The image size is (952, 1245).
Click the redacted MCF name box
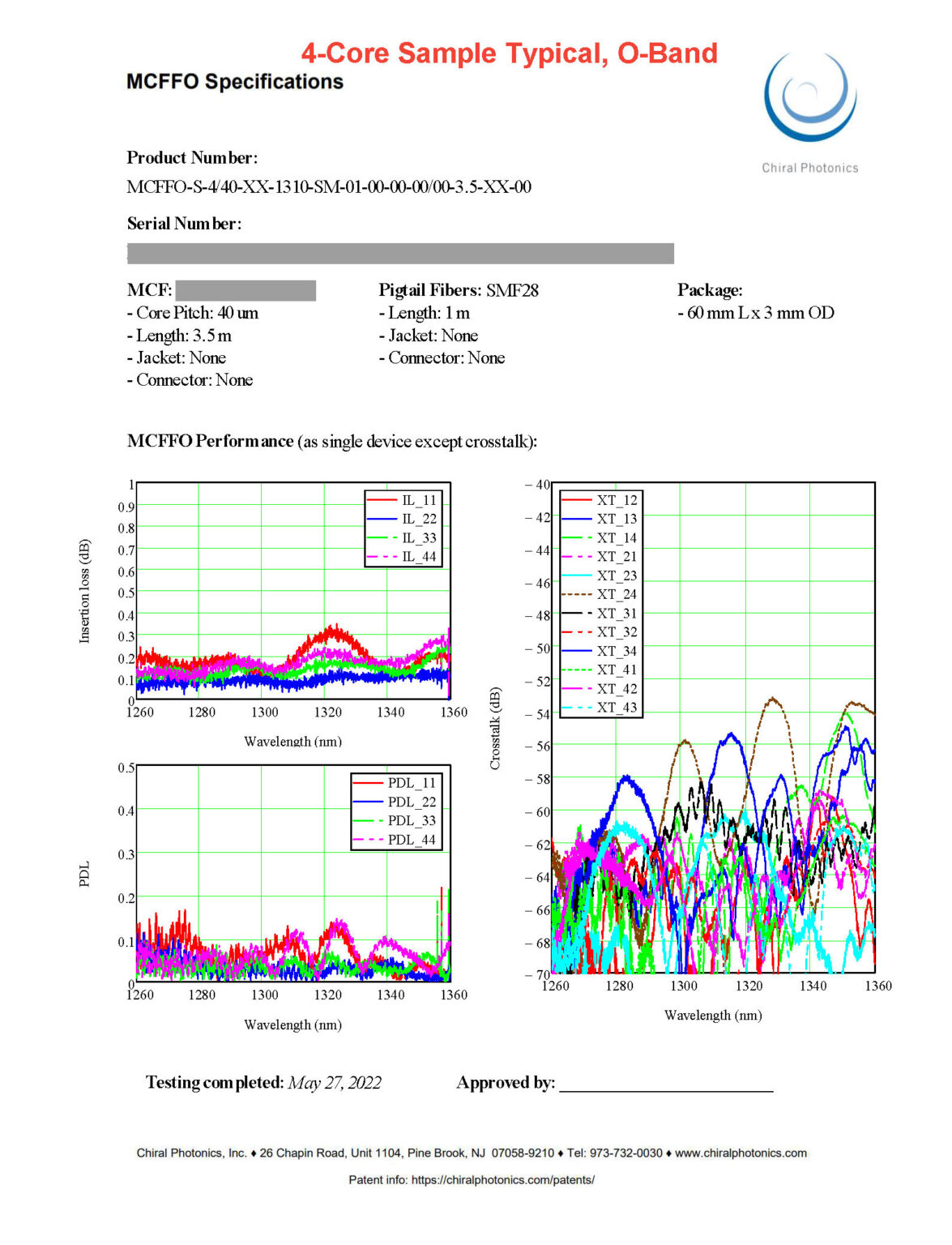click(245, 290)
